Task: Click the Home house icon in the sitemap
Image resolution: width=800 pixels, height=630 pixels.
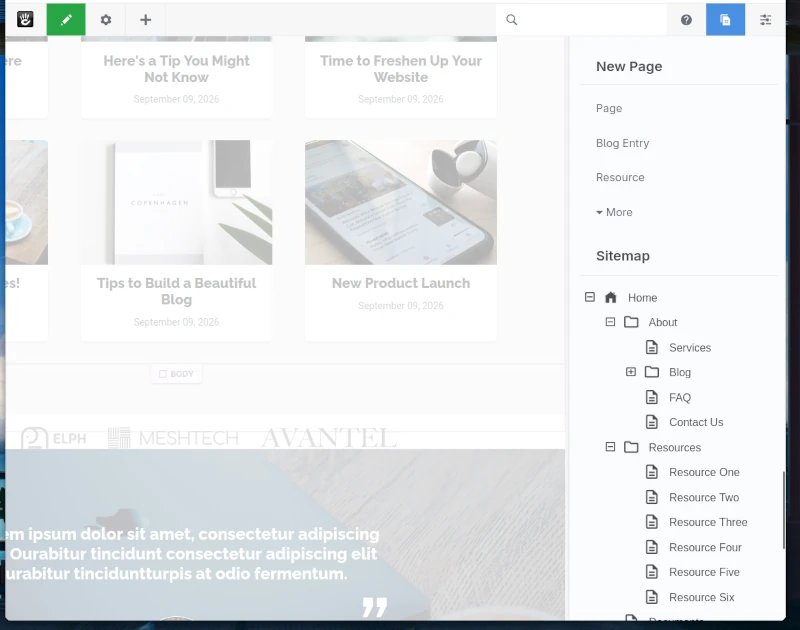Action: pyautogui.click(x=611, y=297)
